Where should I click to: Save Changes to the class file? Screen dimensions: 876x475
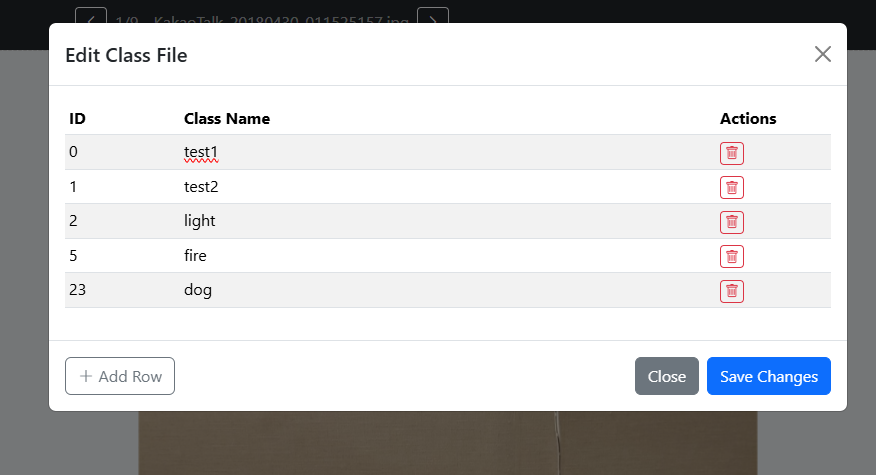tap(768, 376)
